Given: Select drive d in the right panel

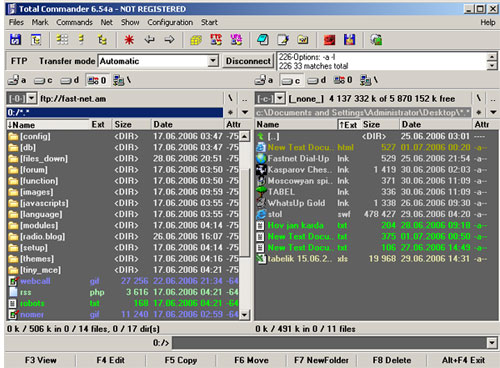Looking at the screenshot, I should click(317, 80).
